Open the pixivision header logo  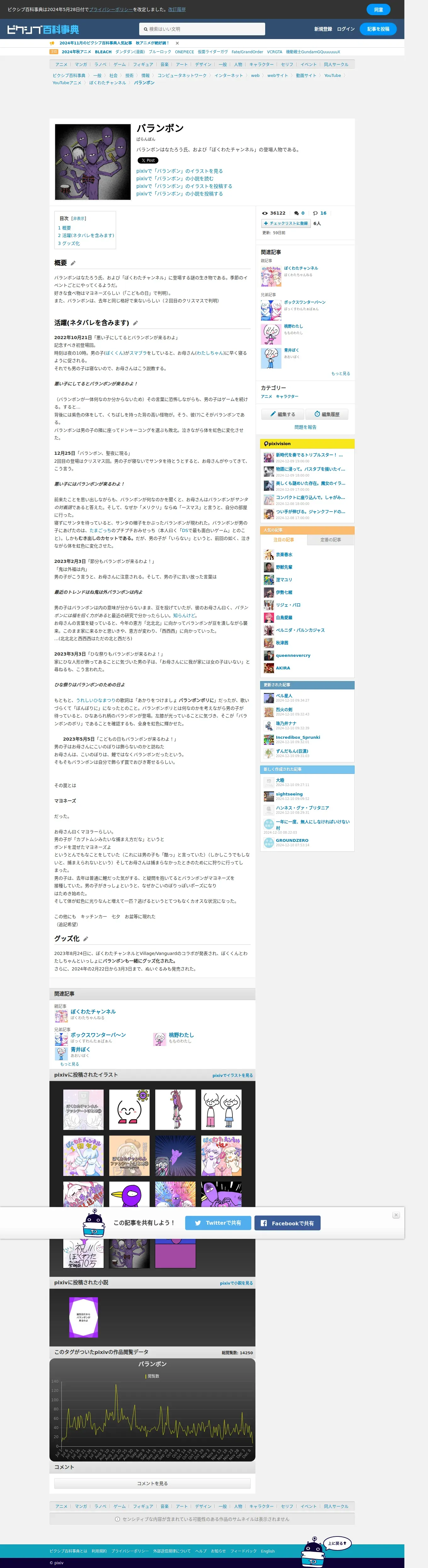click(x=277, y=444)
